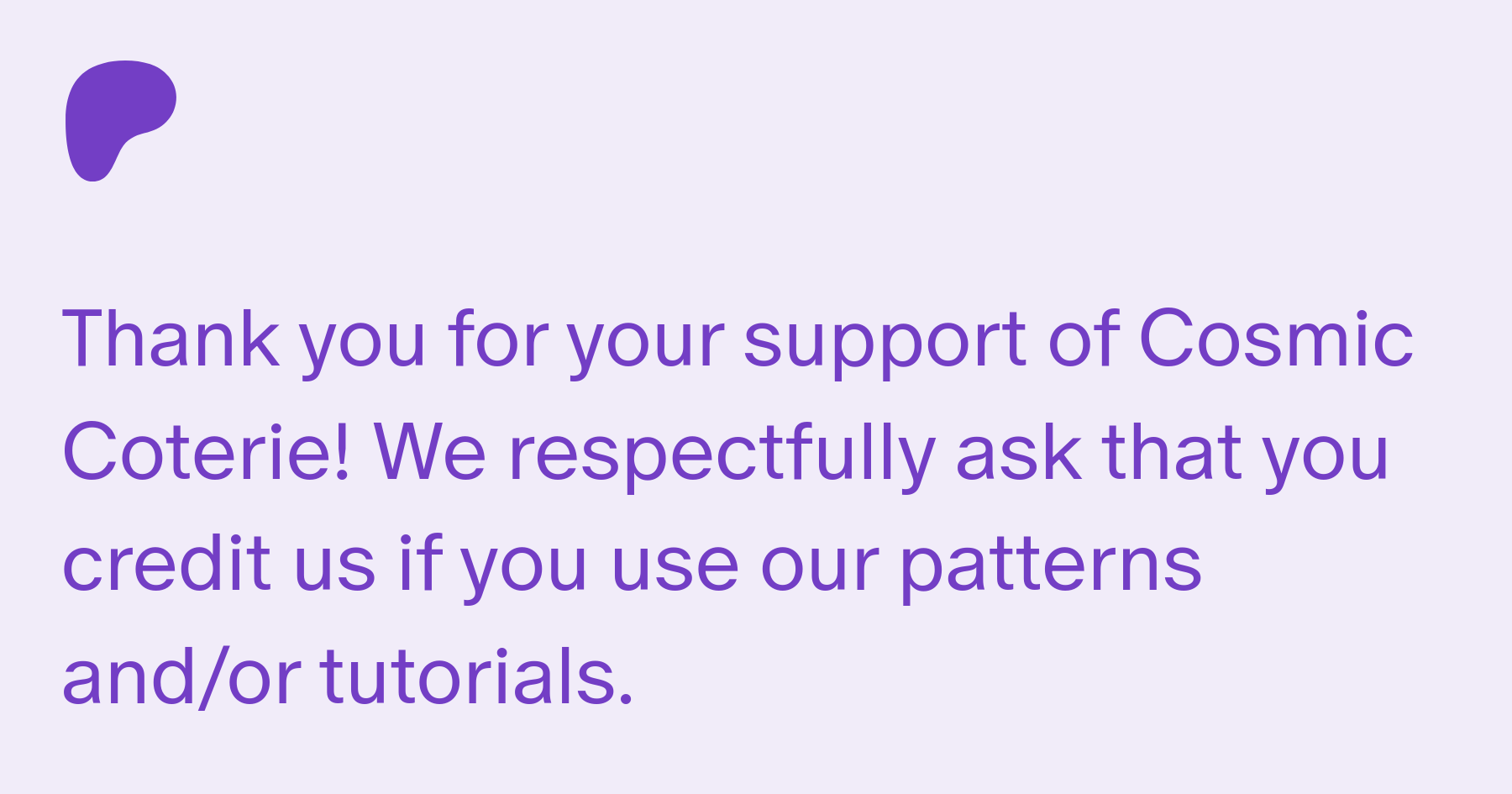The height and width of the screenshot is (794, 1512).
Task: Click the word "of" before Cosmic
Action: pos(1083,339)
